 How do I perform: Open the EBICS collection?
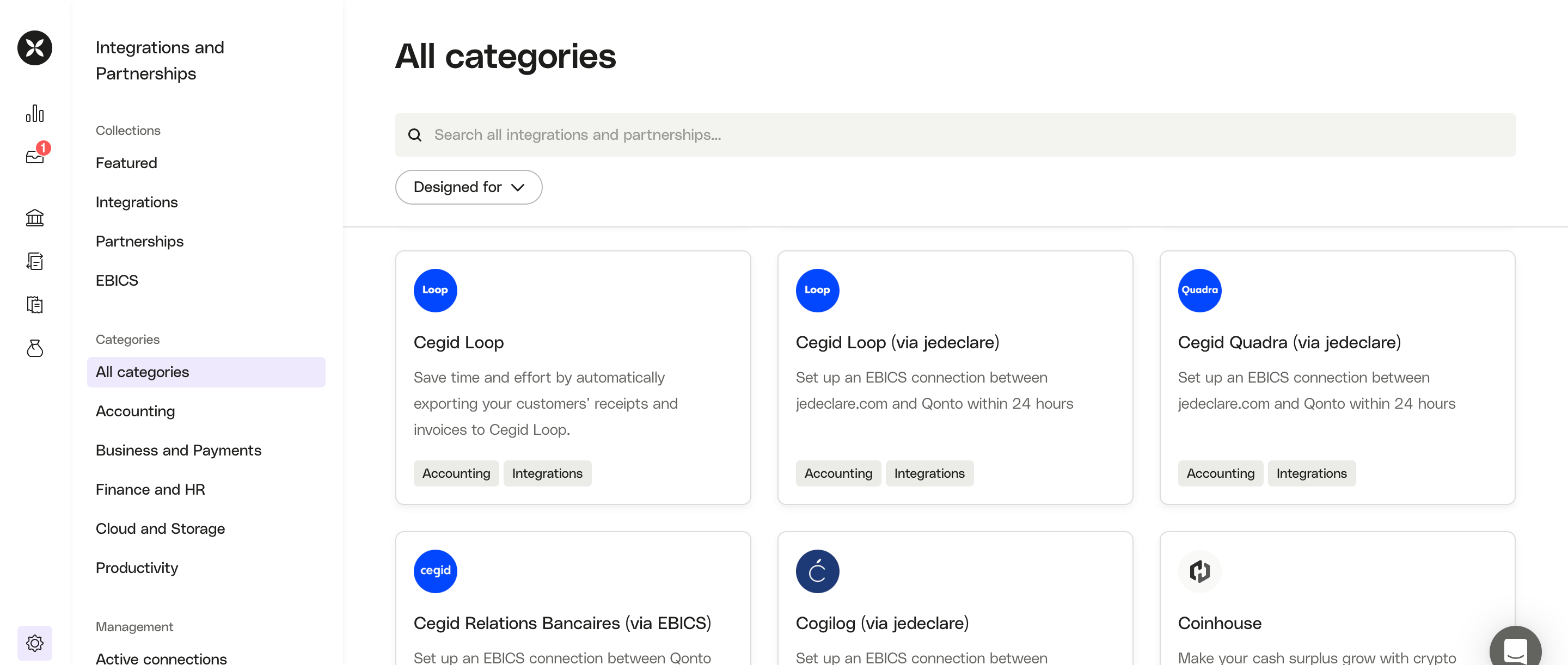click(117, 280)
